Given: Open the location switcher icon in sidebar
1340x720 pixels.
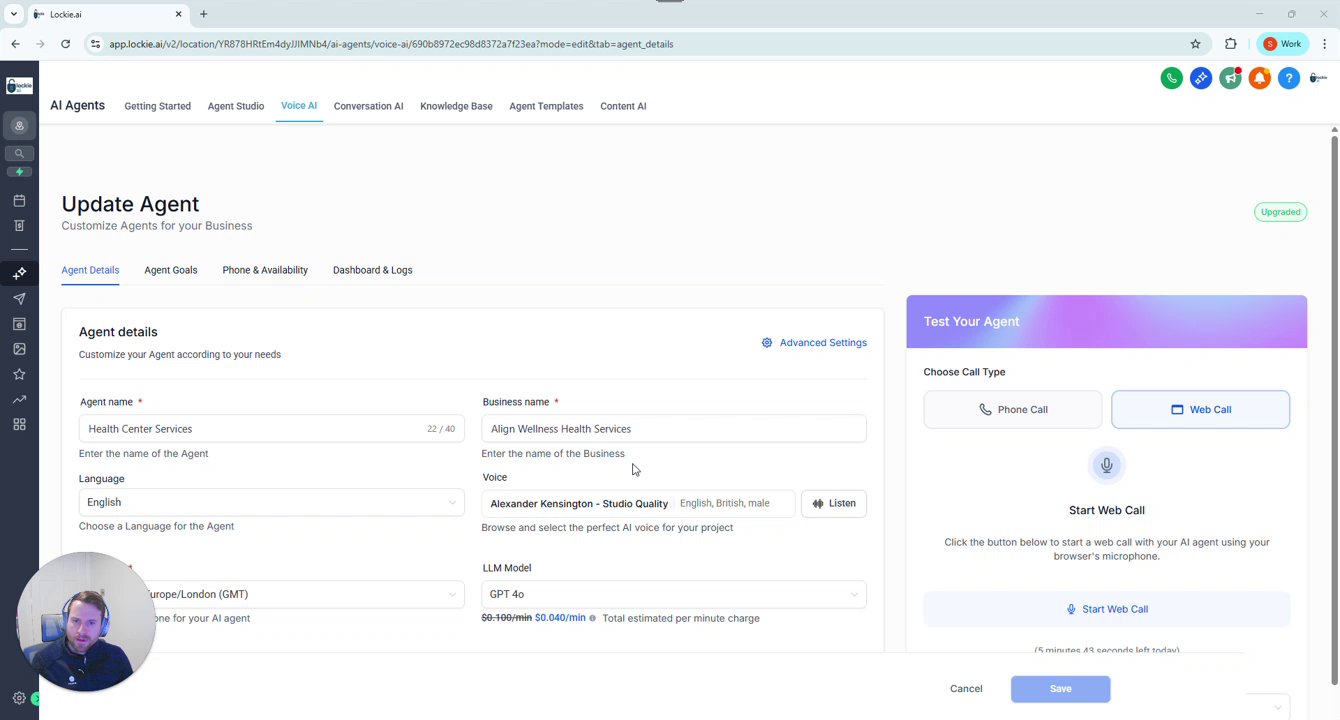Looking at the screenshot, I should [x=19, y=126].
